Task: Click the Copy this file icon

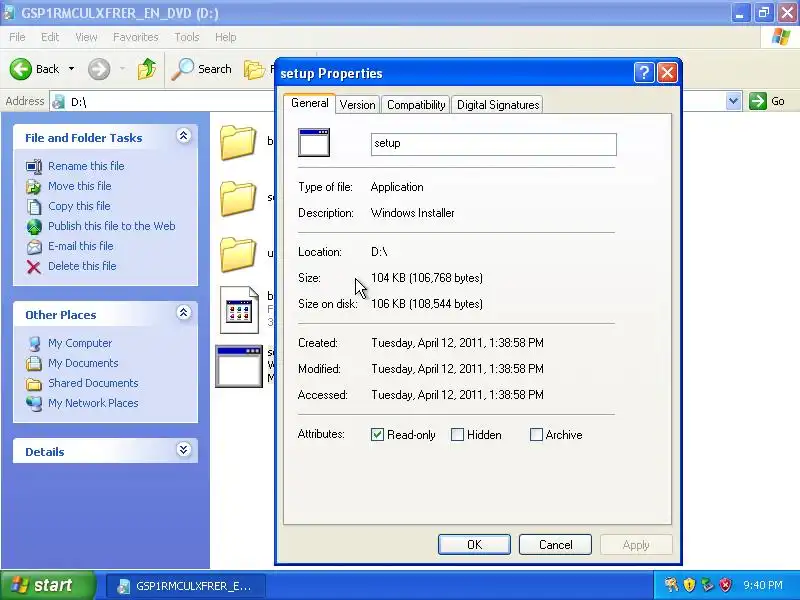Action: coord(34,206)
